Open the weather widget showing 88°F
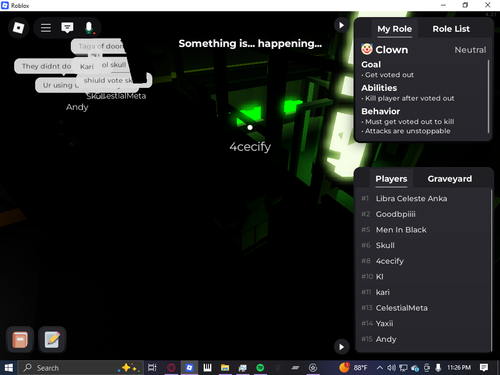The image size is (500, 375). click(x=353, y=367)
